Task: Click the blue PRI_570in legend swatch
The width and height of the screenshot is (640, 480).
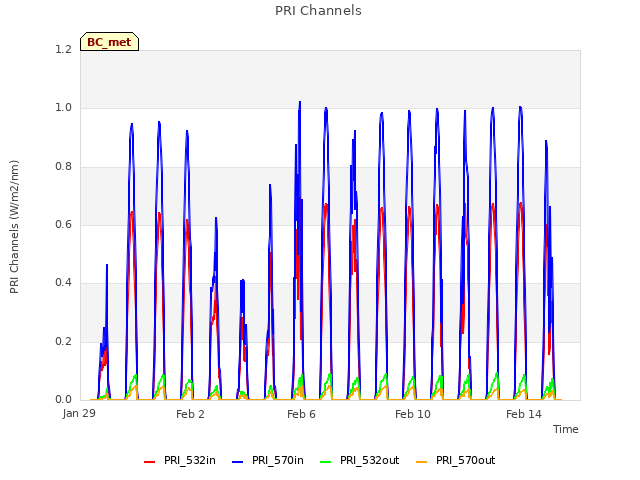Action: pyautogui.click(x=238, y=462)
